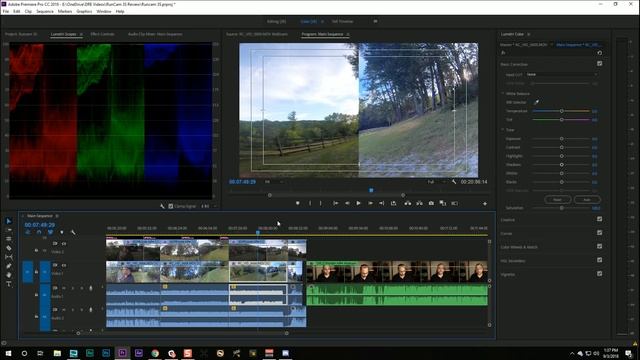Step forward one frame

click(370, 203)
